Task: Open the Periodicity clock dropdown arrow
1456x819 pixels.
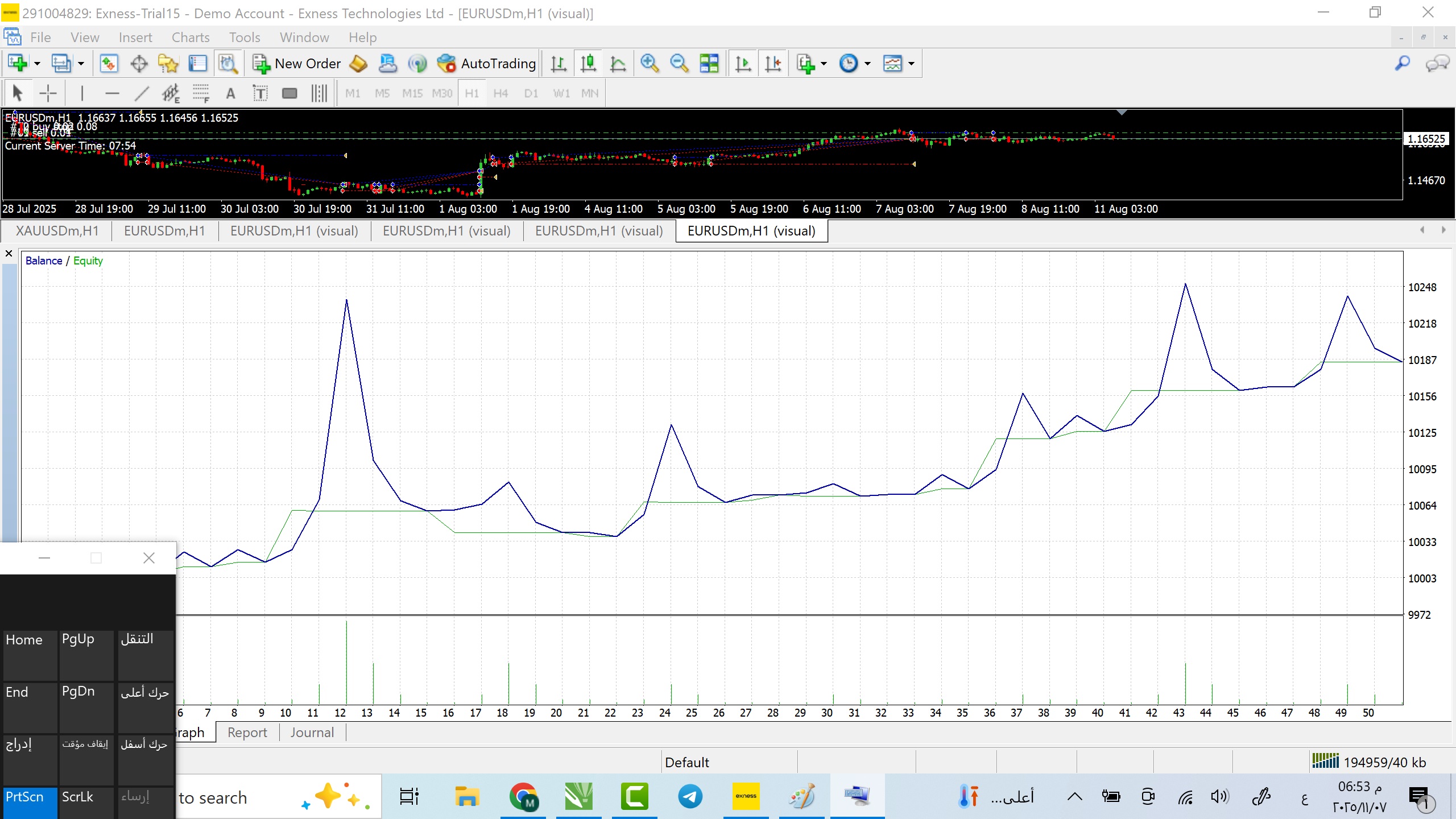Action: coord(867,63)
